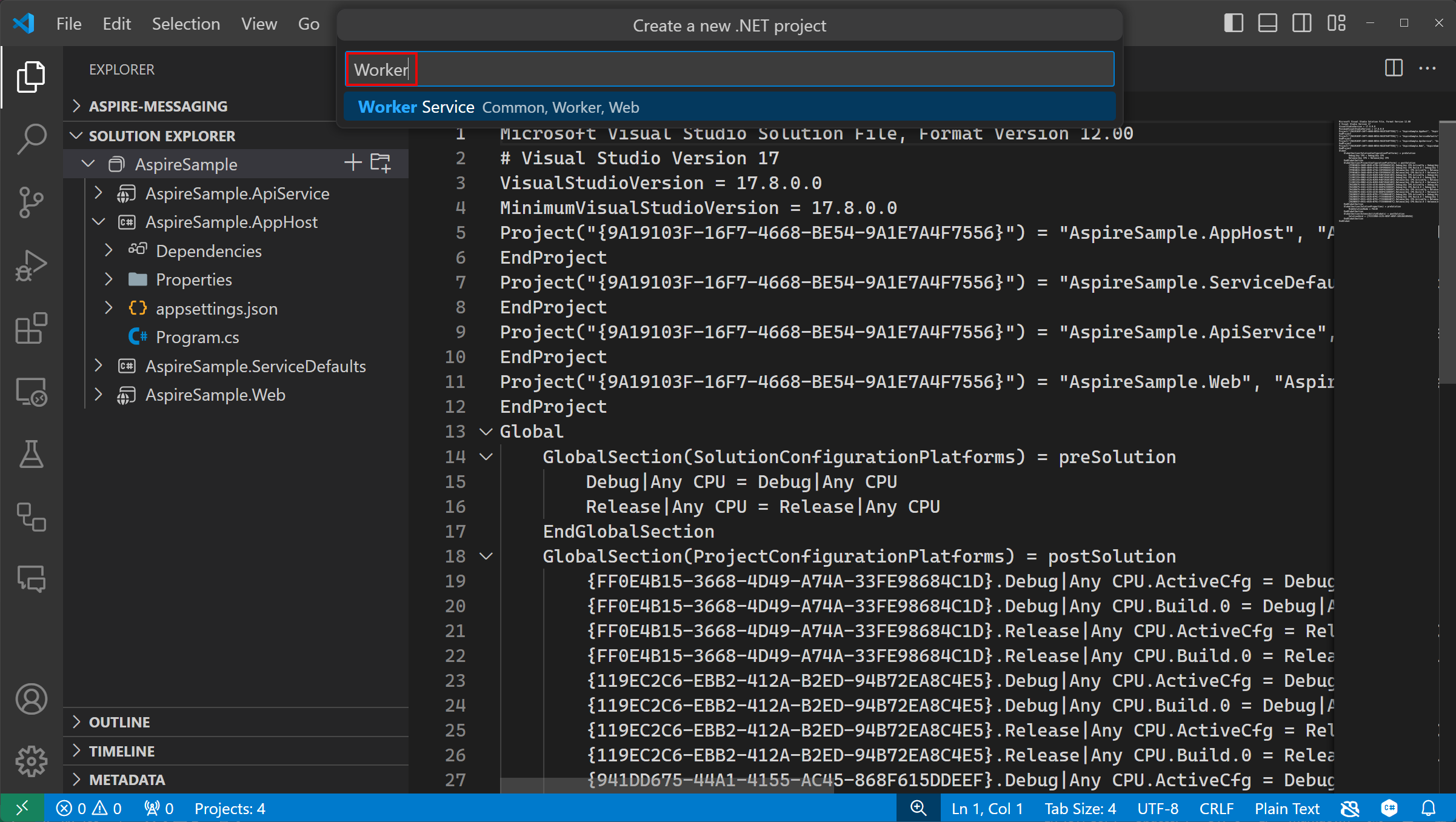This screenshot has height=822, width=1456.
Task: Open the Extensions view icon
Action: pos(31,328)
